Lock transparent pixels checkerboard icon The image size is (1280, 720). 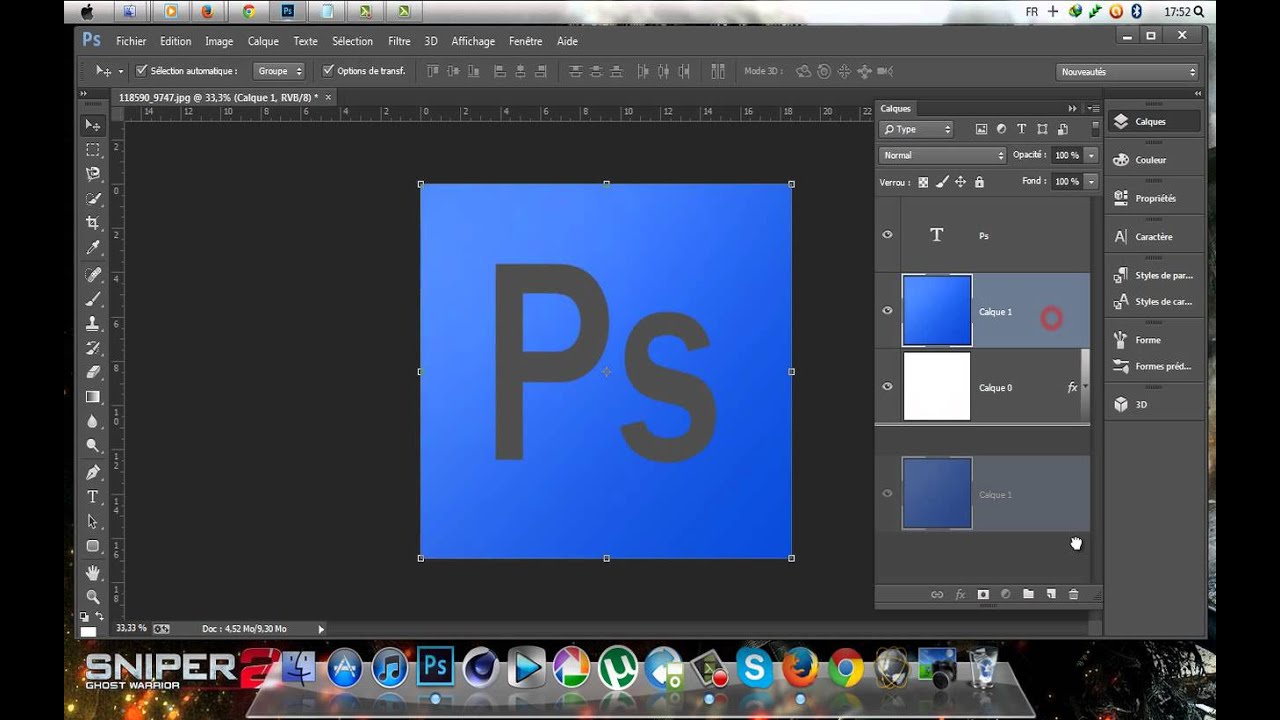(923, 182)
